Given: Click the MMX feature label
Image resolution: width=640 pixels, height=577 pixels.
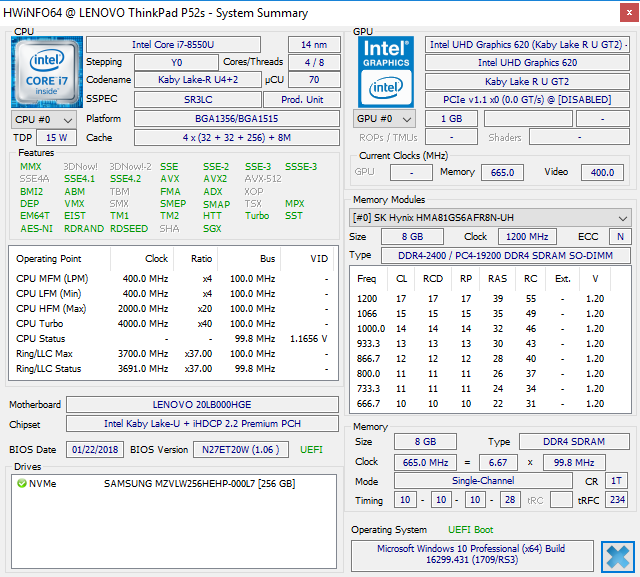Looking at the screenshot, I should [x=31, y=166].
